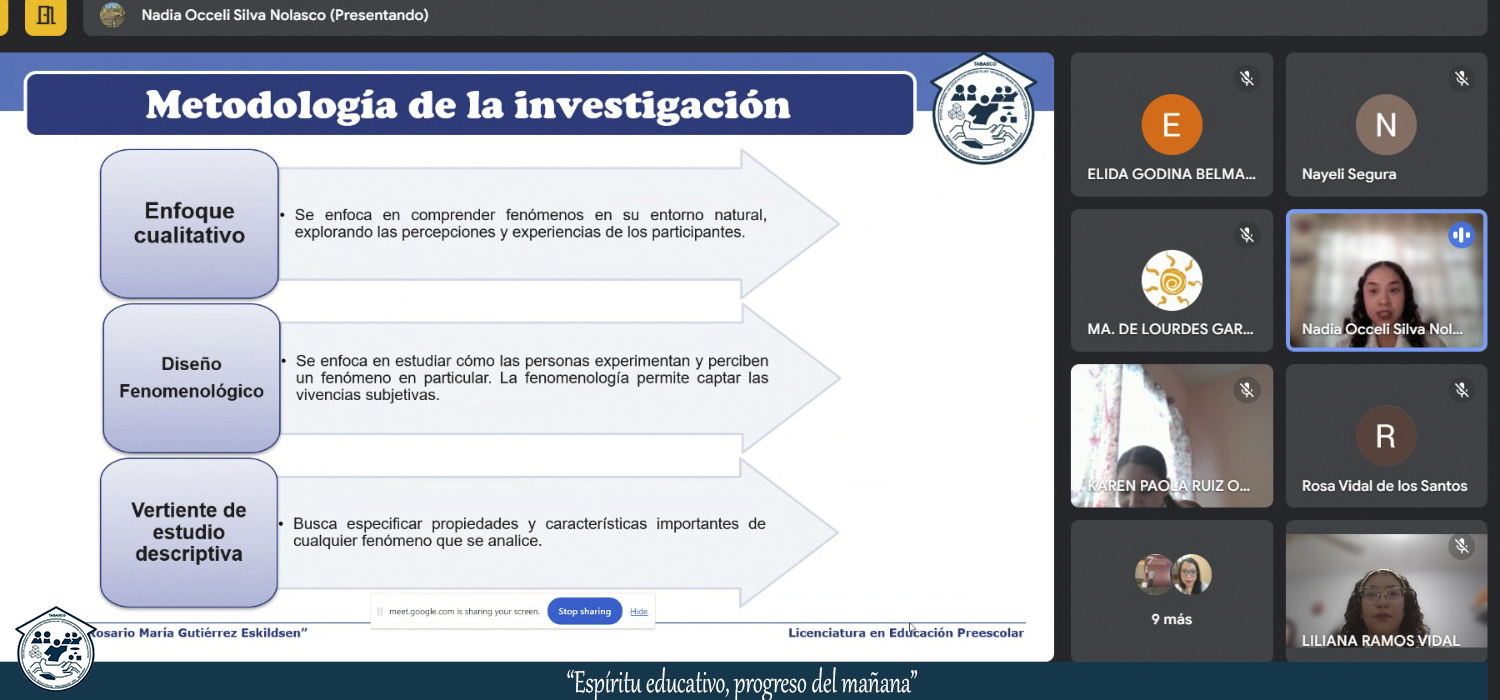Click the bullet text starting 'Se enfoca en estudiar'
The height and width of the screenshot is (700, 1500).
532,377
